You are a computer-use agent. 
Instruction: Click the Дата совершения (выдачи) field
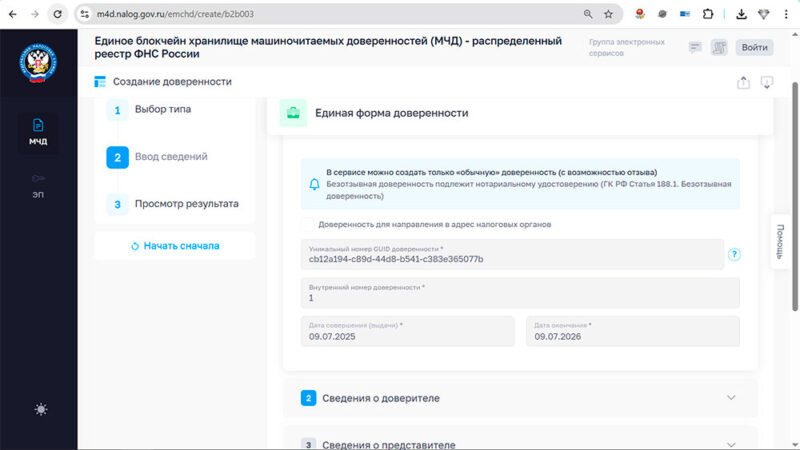click(407, 331)
